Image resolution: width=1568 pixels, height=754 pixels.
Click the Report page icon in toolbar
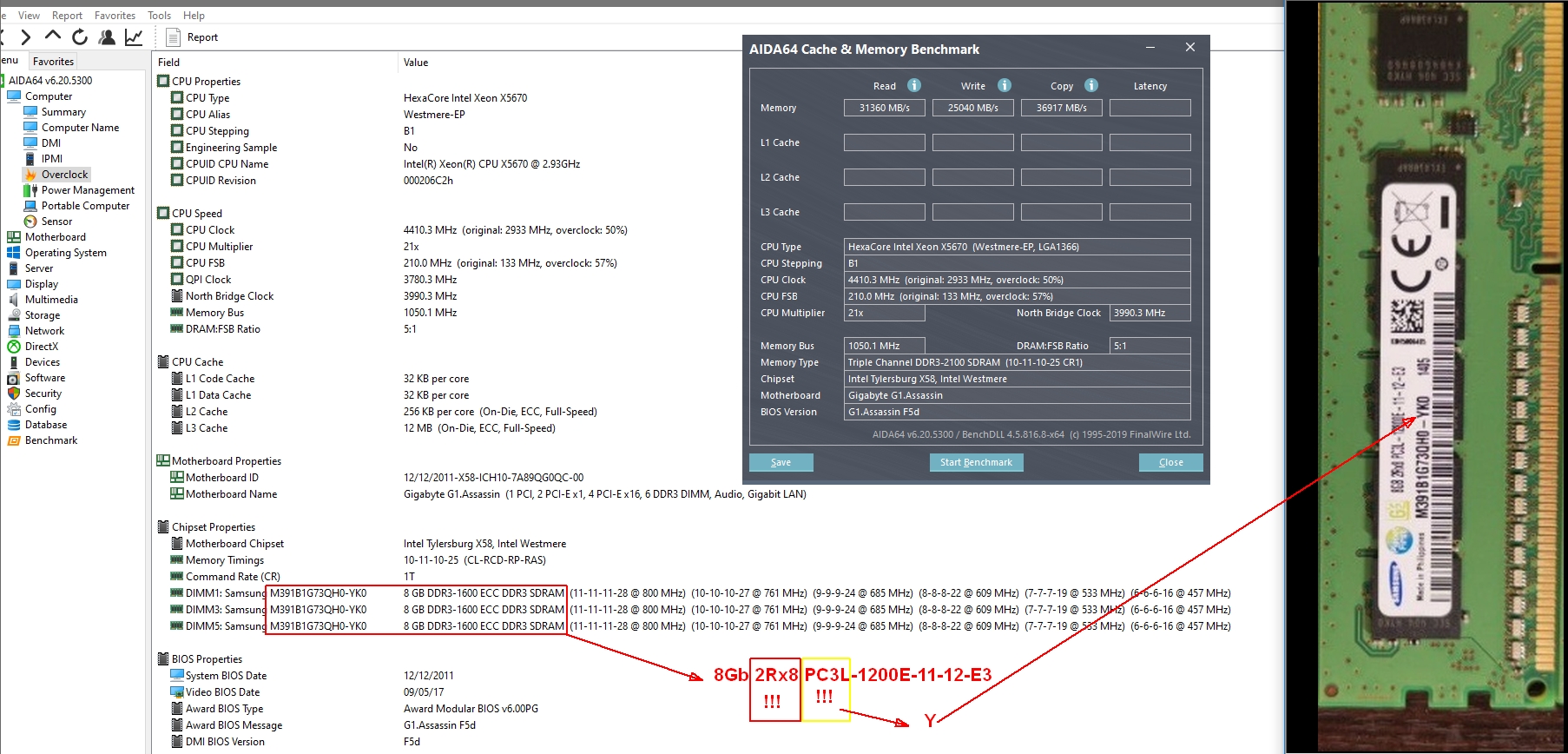173,37
